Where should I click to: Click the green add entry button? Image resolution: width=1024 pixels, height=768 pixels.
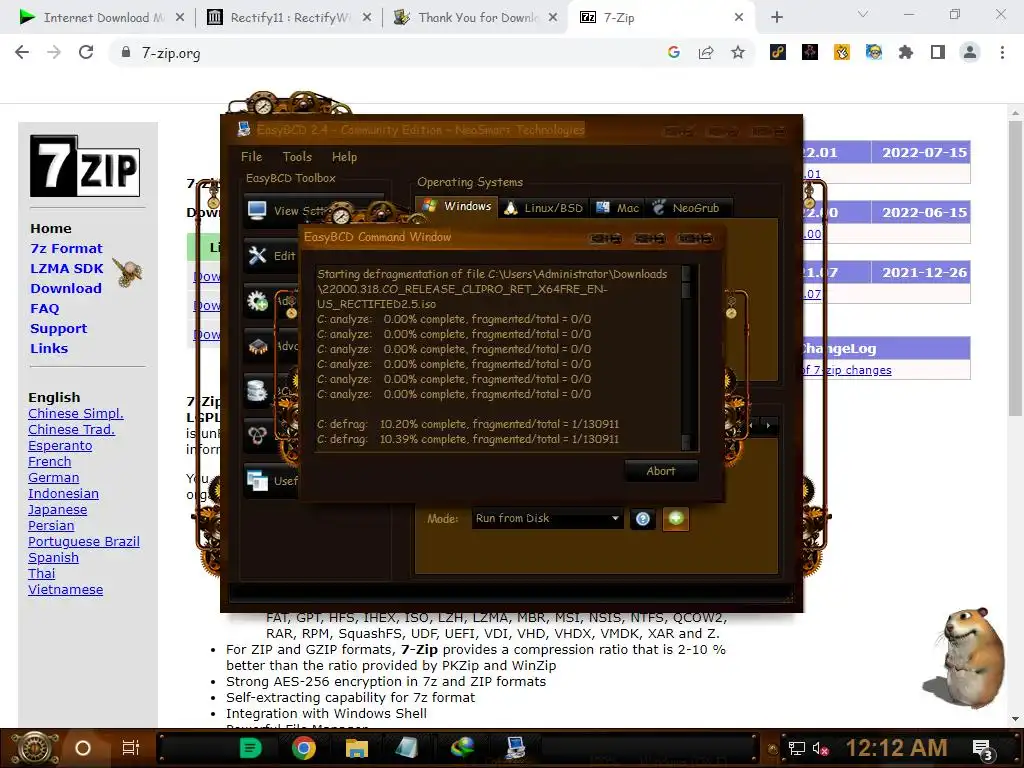676,519
